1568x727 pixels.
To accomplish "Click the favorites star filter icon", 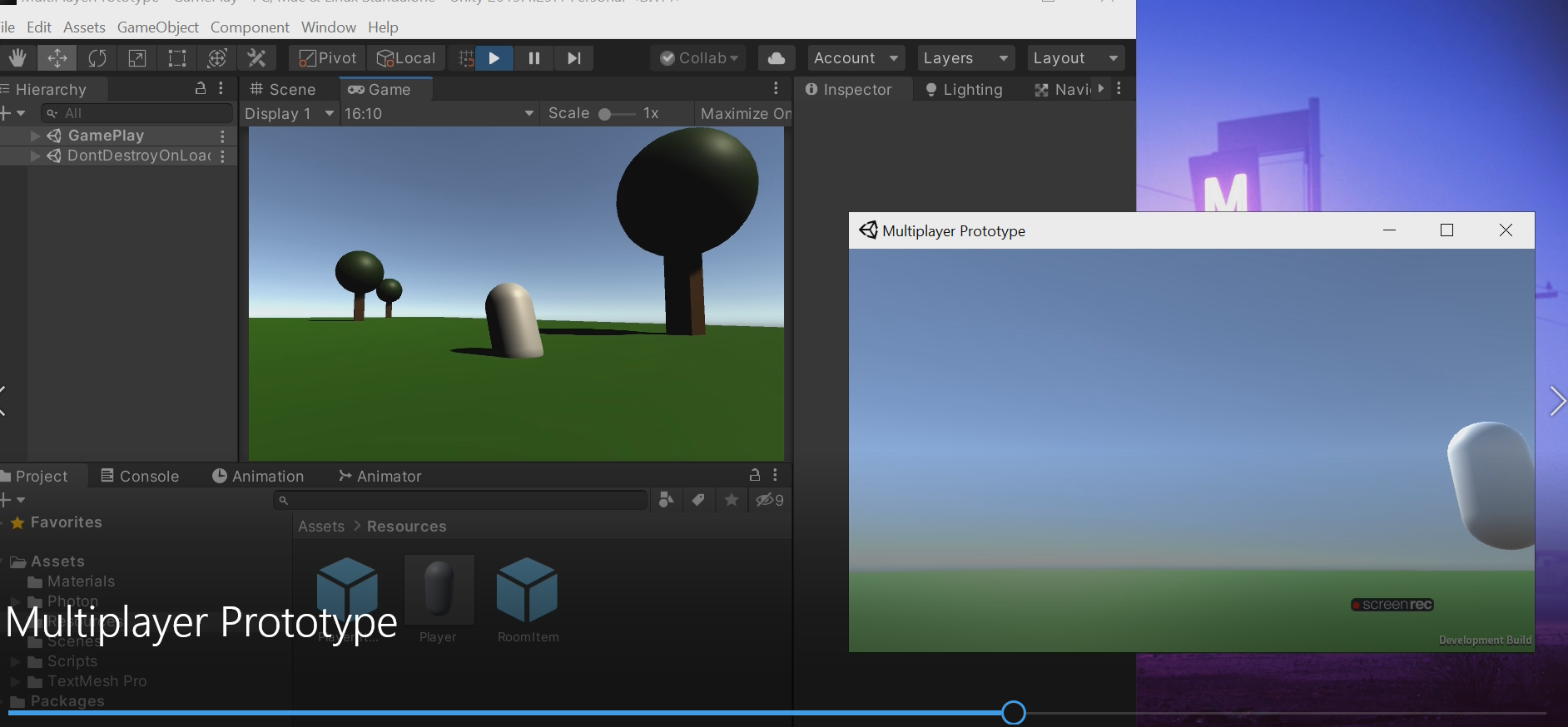I will click(732, 500).
